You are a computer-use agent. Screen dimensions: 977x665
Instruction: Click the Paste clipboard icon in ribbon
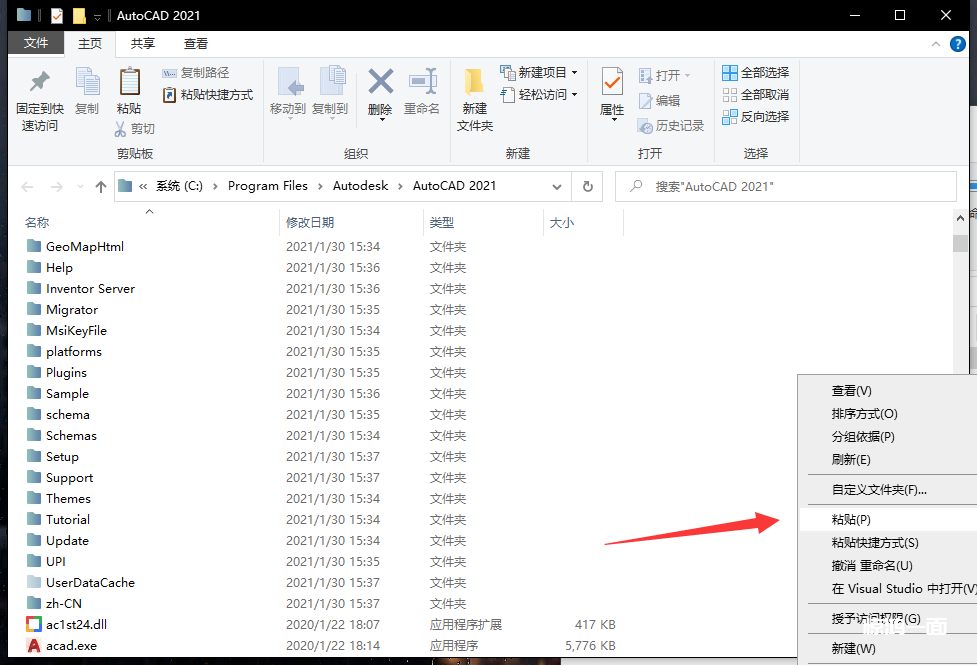click(129, 83)
